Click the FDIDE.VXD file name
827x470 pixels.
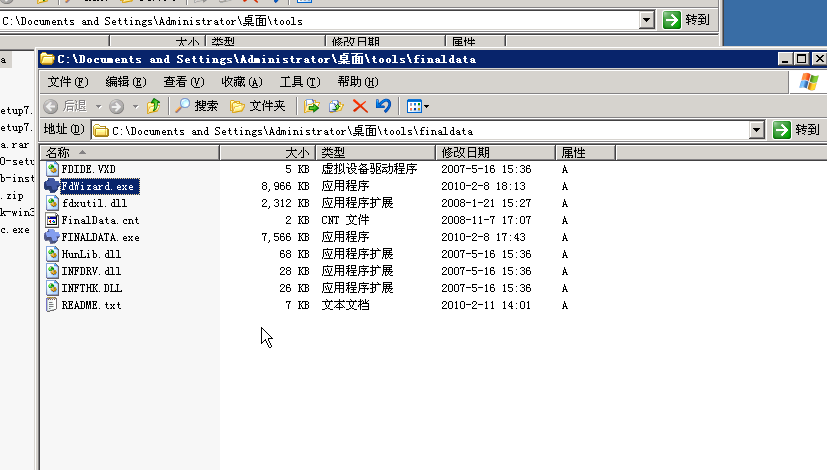pyautogui.click(x=88, y=169)
